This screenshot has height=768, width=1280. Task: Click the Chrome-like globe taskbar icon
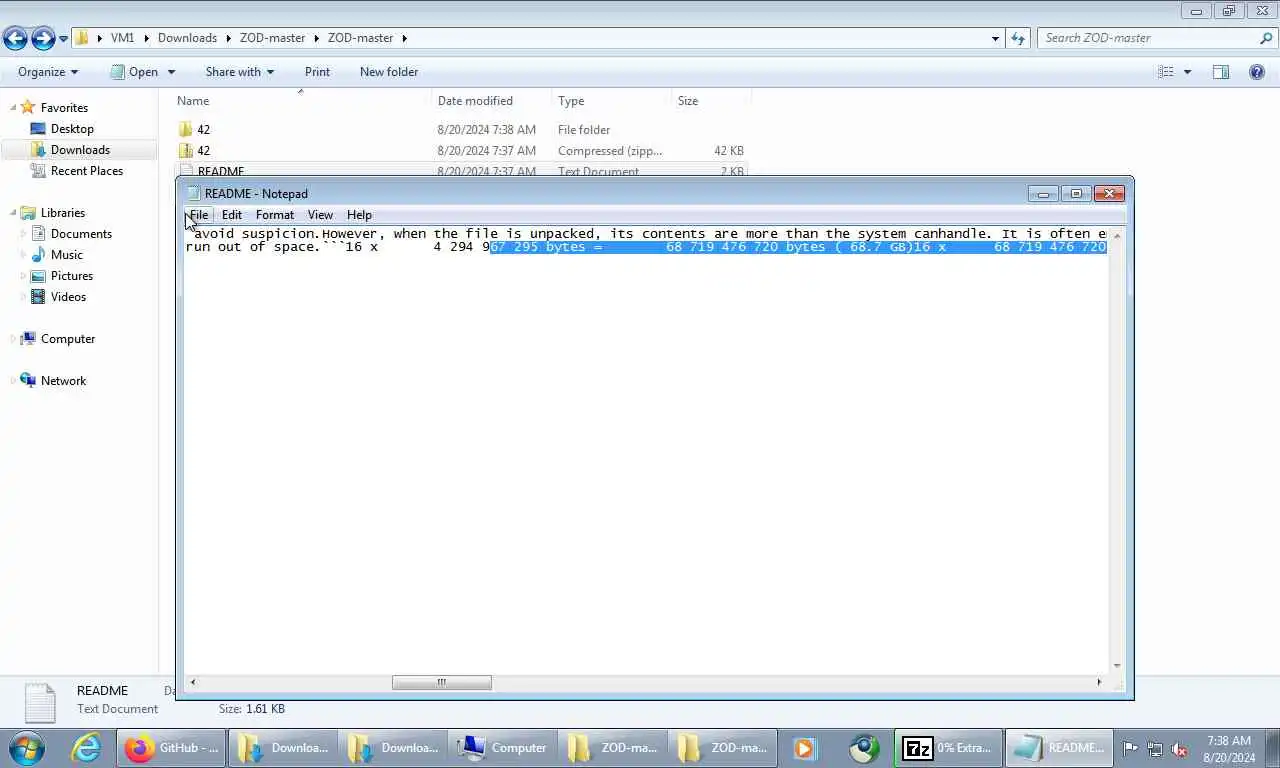pyautogui.click(x=863, y=748)
